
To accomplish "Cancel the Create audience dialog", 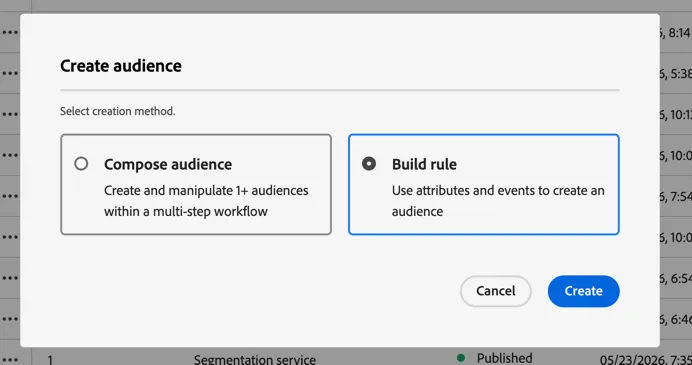I will click(496, 291).
